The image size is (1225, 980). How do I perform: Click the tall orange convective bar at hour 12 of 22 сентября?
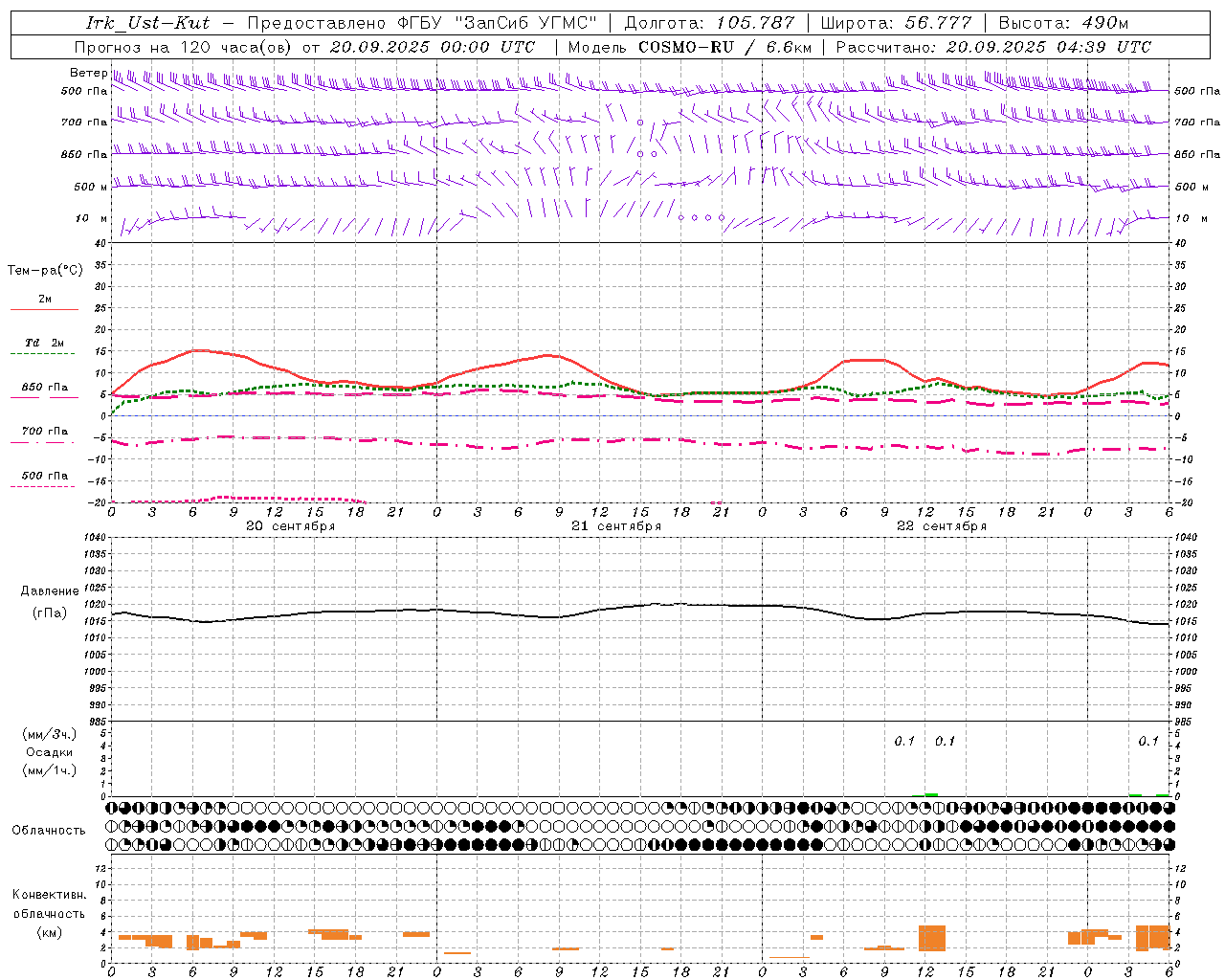click(x=932, y=937)
